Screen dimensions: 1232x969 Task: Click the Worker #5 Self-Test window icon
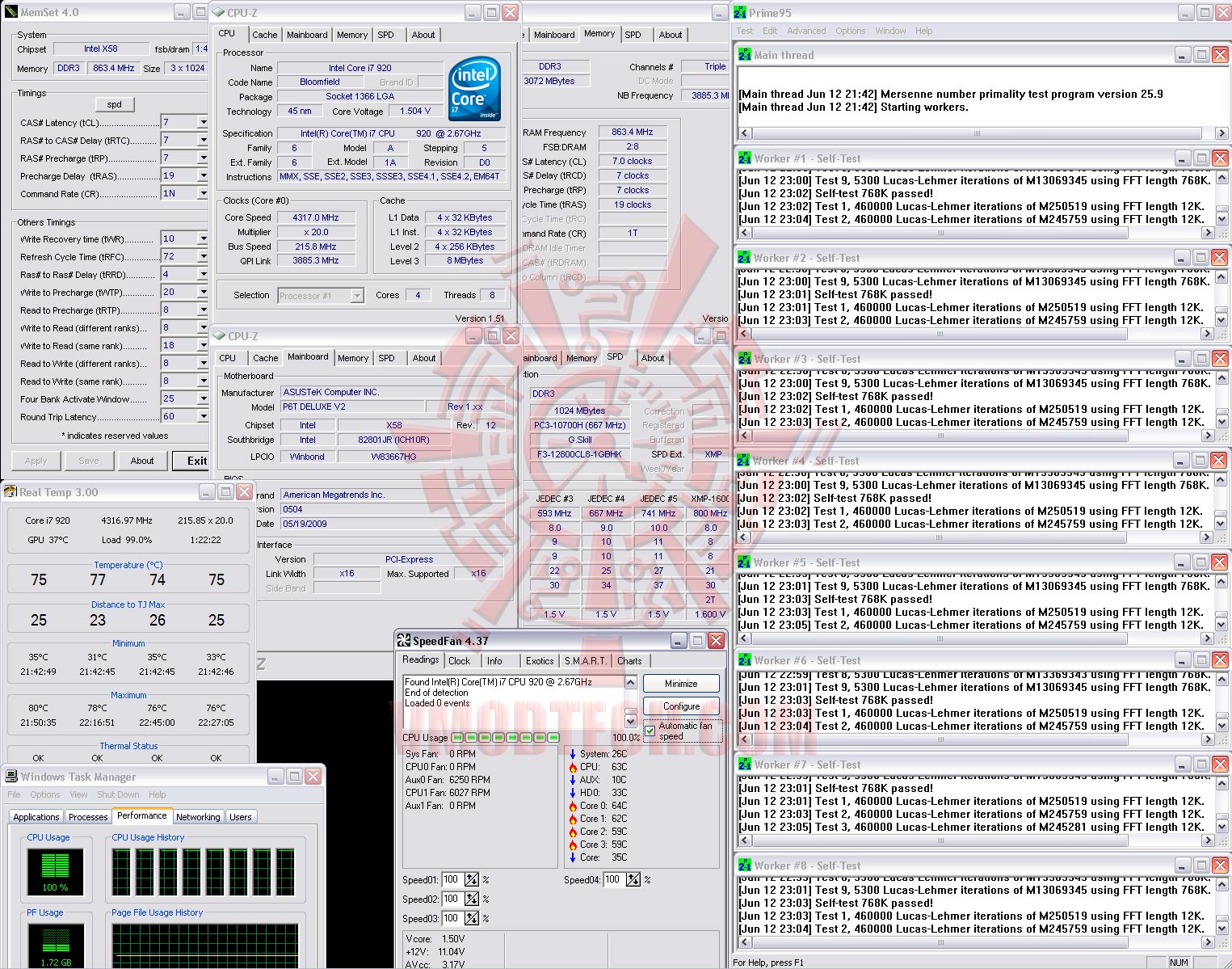pos(744,562)
